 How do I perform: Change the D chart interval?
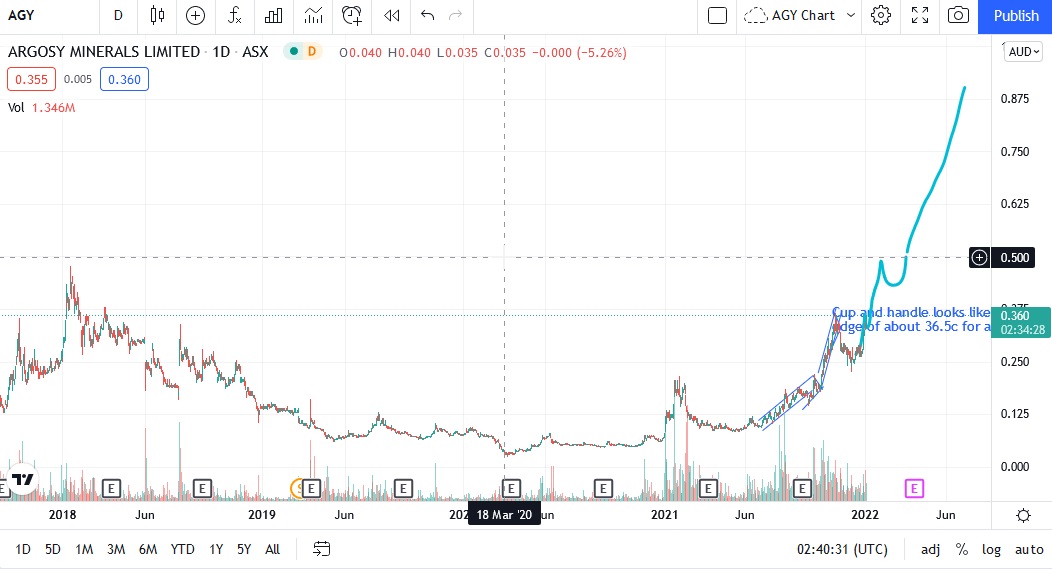click(x=118, y=15)
